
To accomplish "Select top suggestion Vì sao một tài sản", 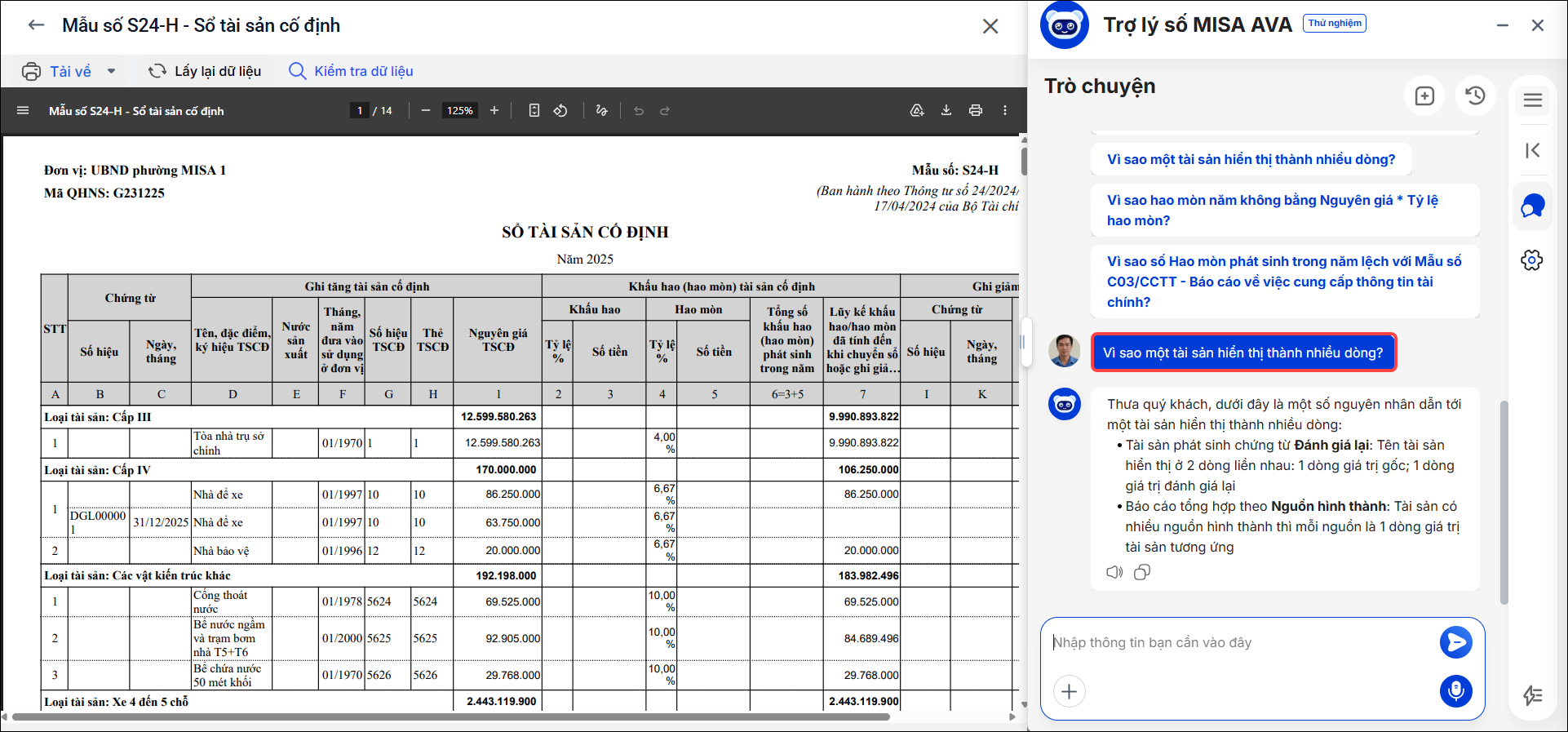I will click(x=1251, y=159).
